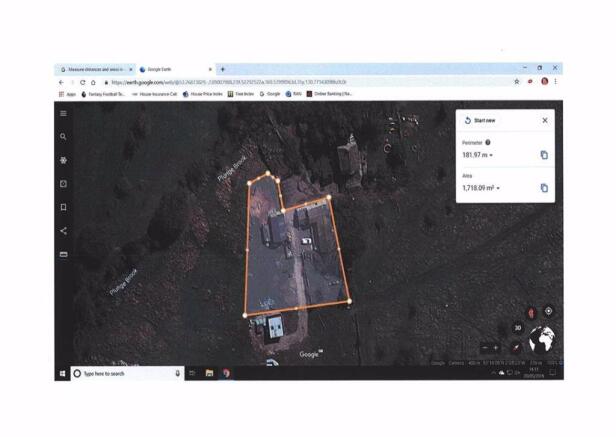Open Search in Google Earth sidebar

(x=63, y=136)
